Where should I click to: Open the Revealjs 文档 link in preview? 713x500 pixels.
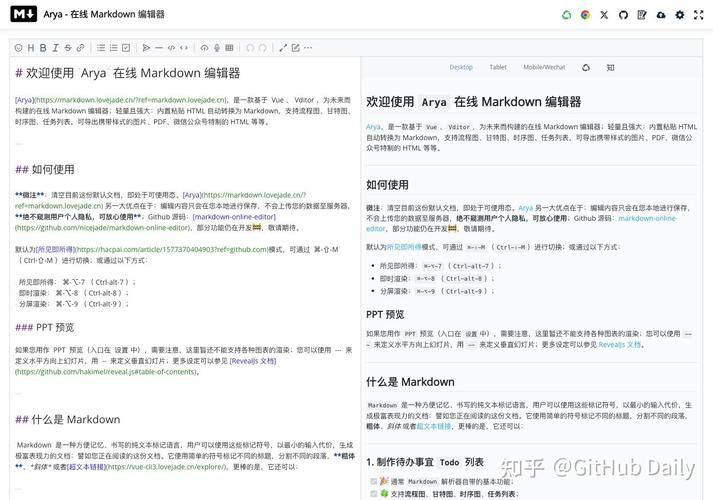[x=620, y=345]
